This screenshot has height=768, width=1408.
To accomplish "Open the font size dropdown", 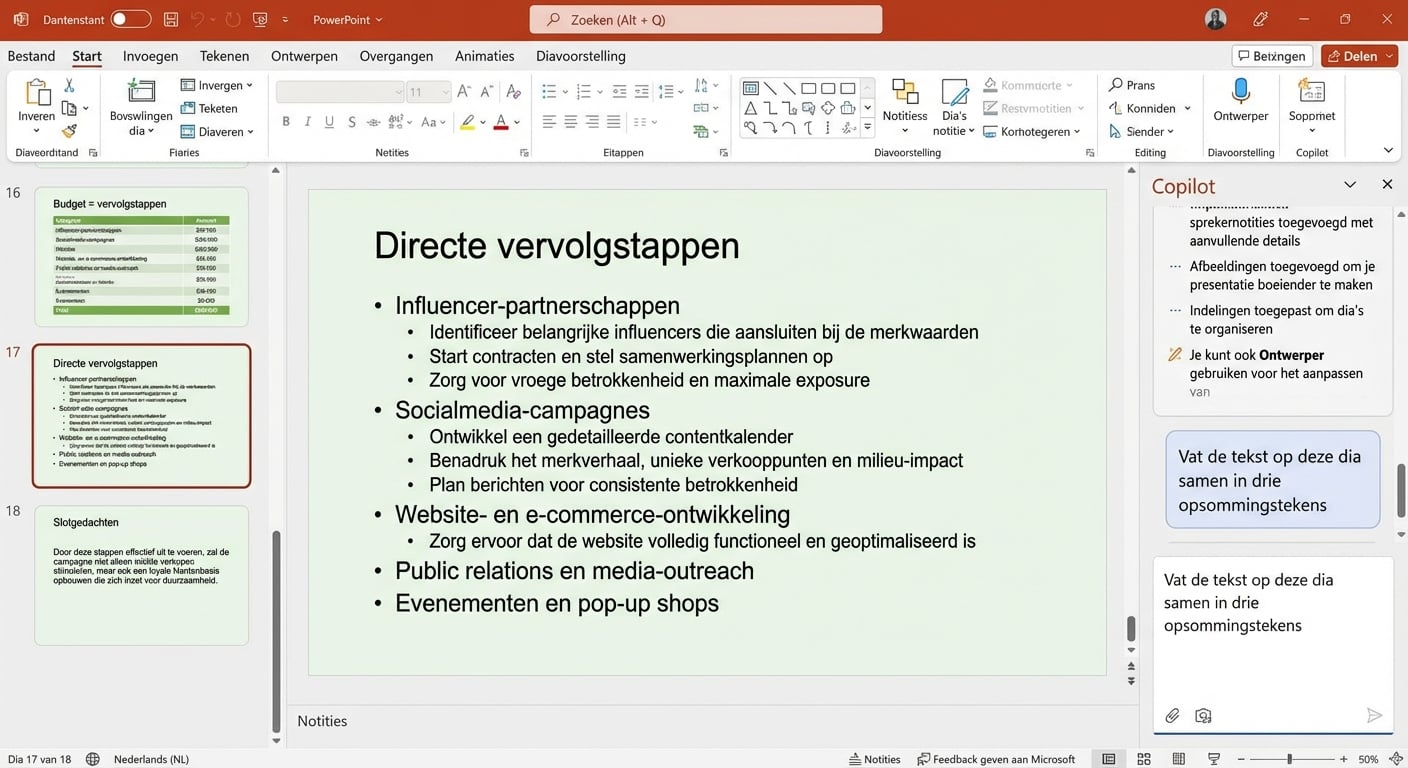I will click(x=442, y=91).
